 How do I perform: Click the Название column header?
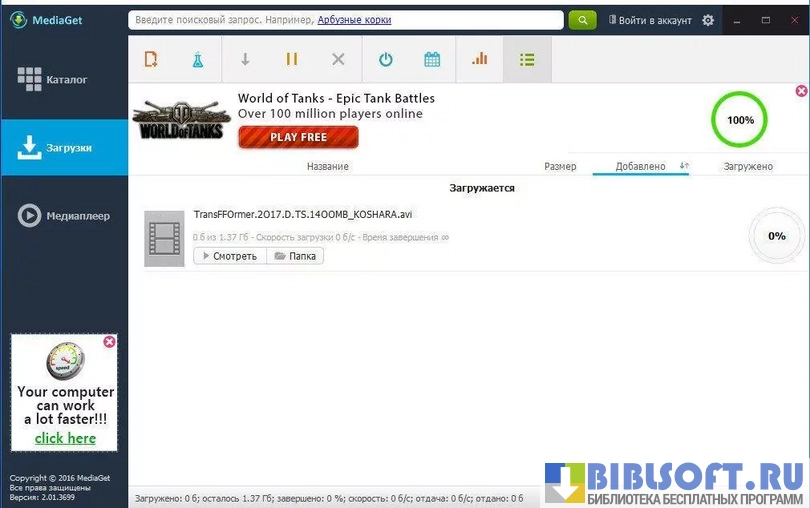click(x=327, y=166)
